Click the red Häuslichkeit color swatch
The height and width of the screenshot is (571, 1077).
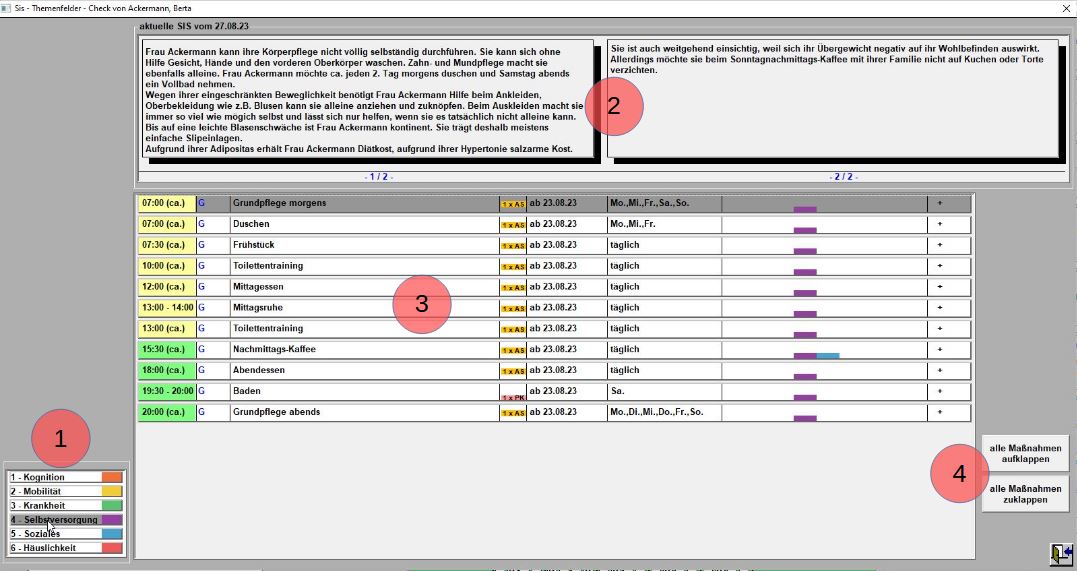tap(112, 548)
